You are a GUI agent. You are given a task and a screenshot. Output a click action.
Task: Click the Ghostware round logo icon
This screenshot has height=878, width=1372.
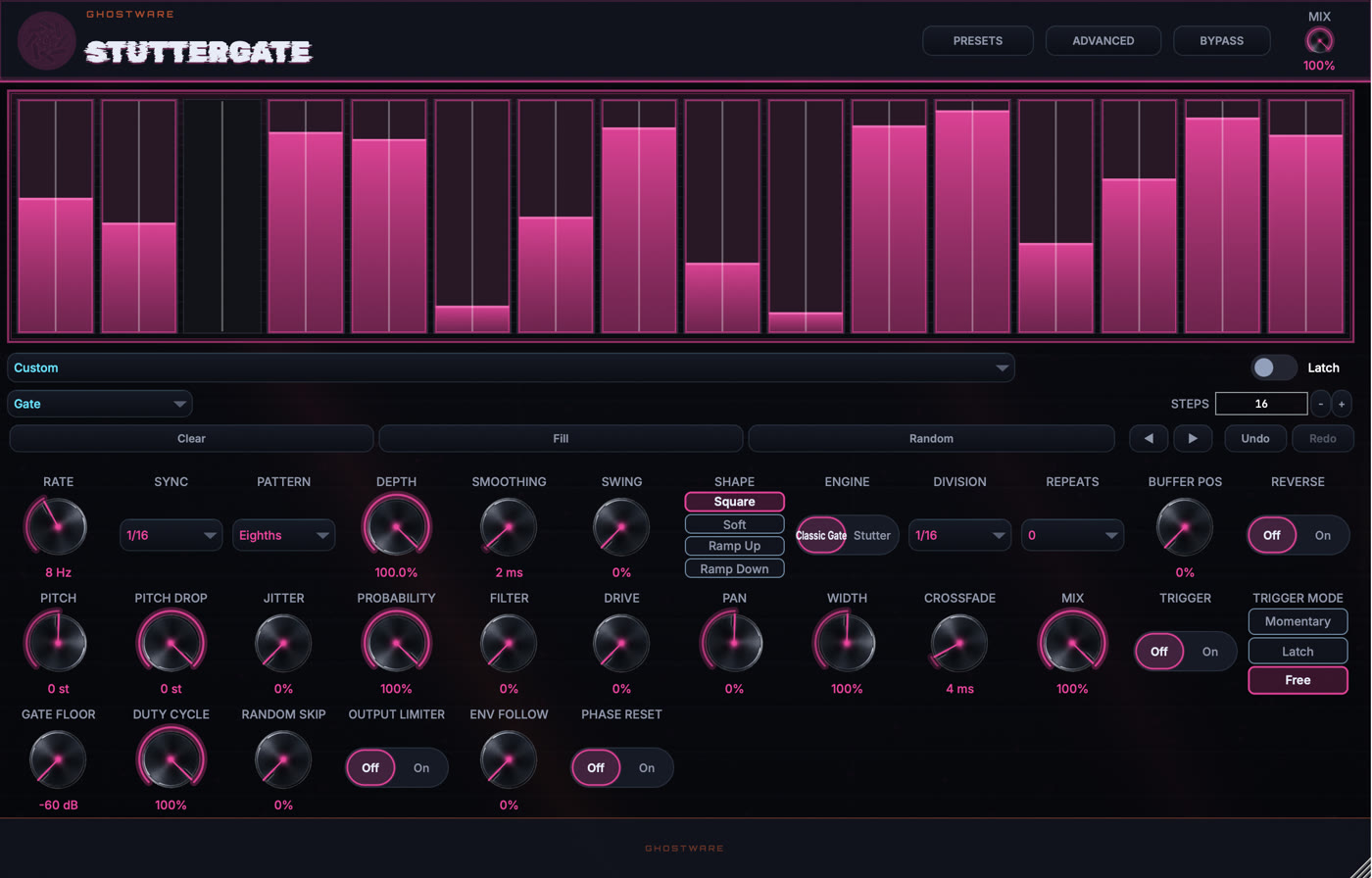(x=47, y=40)
